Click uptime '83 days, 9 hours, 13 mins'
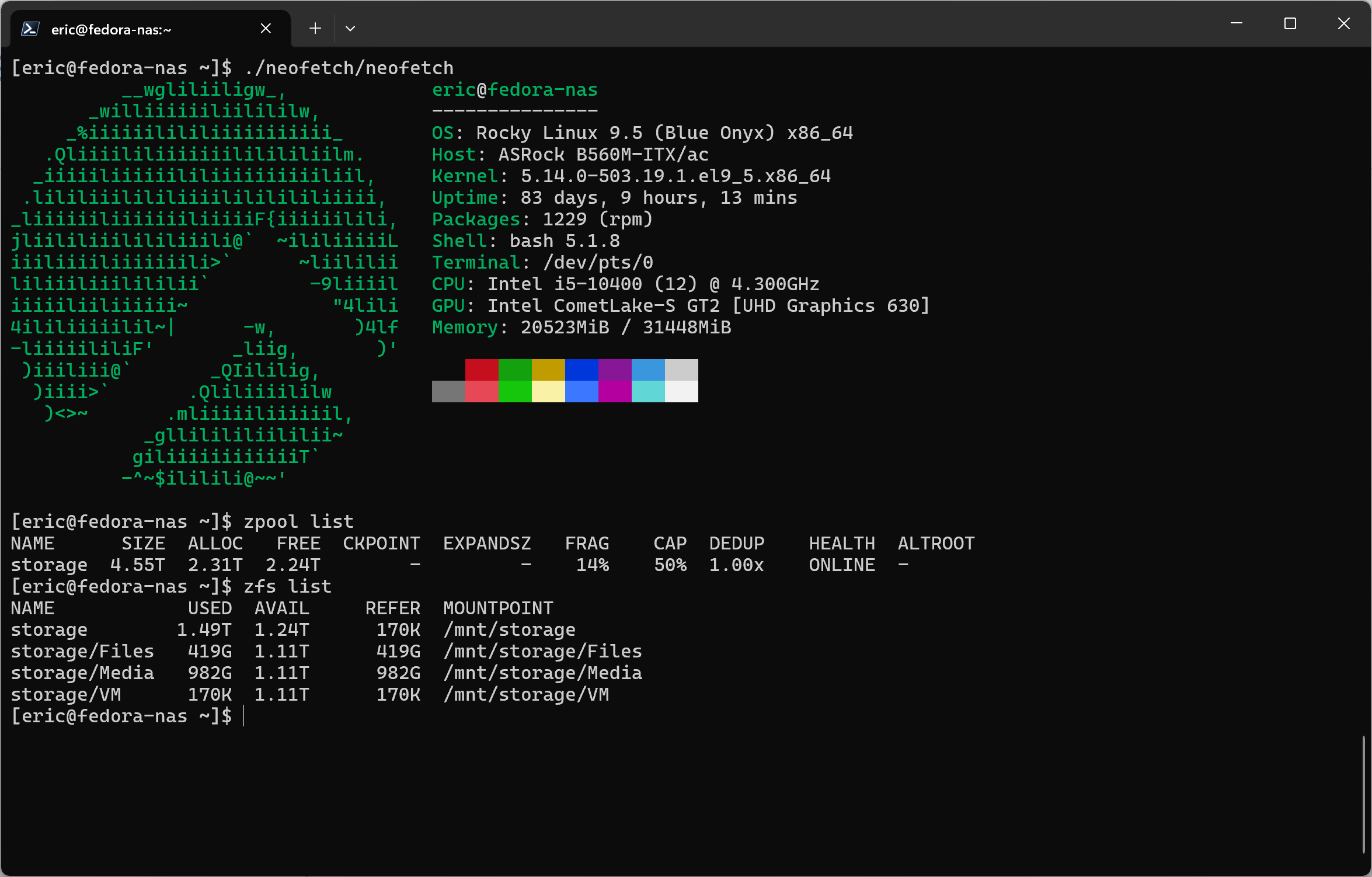This screenshot has height=877, width=1372. click(659, 197)
